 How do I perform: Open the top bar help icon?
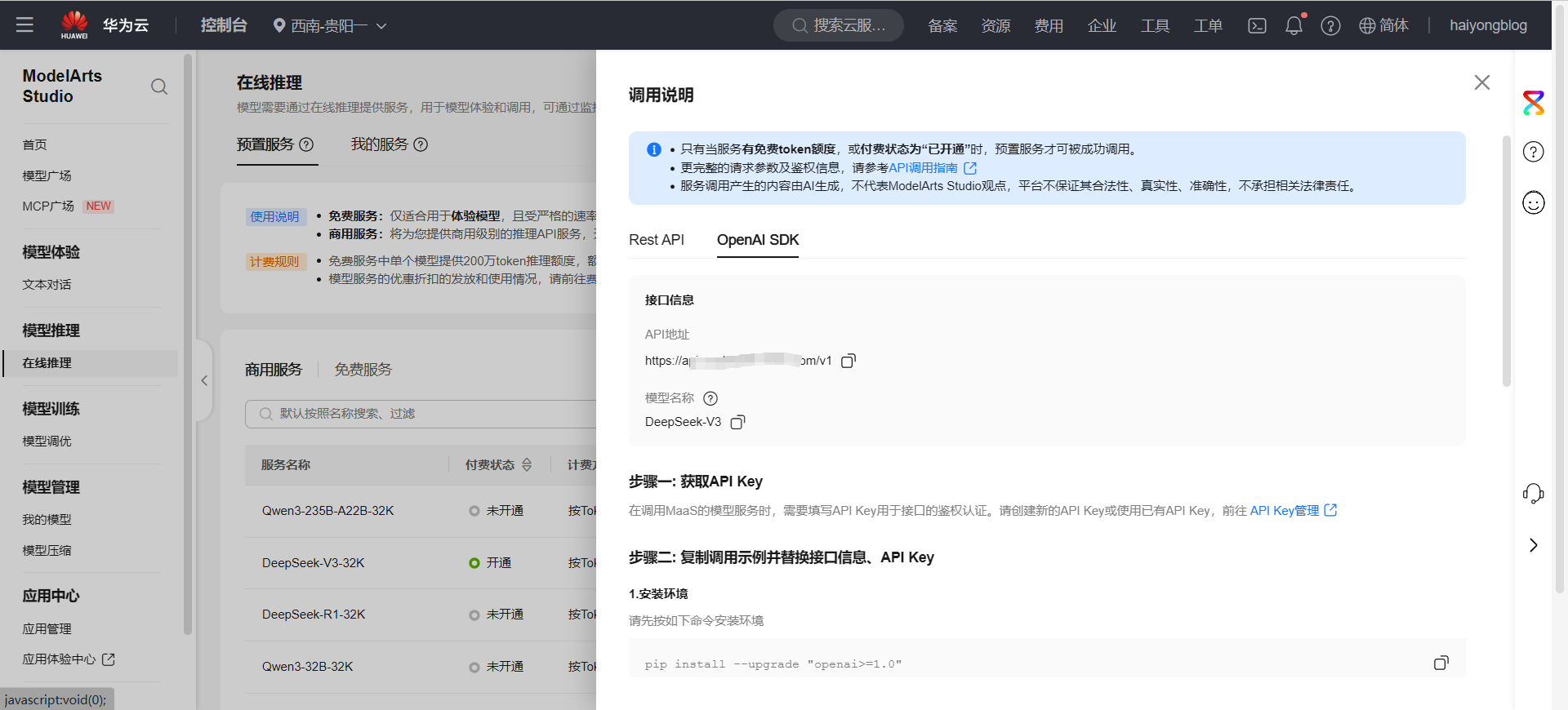1330,26
